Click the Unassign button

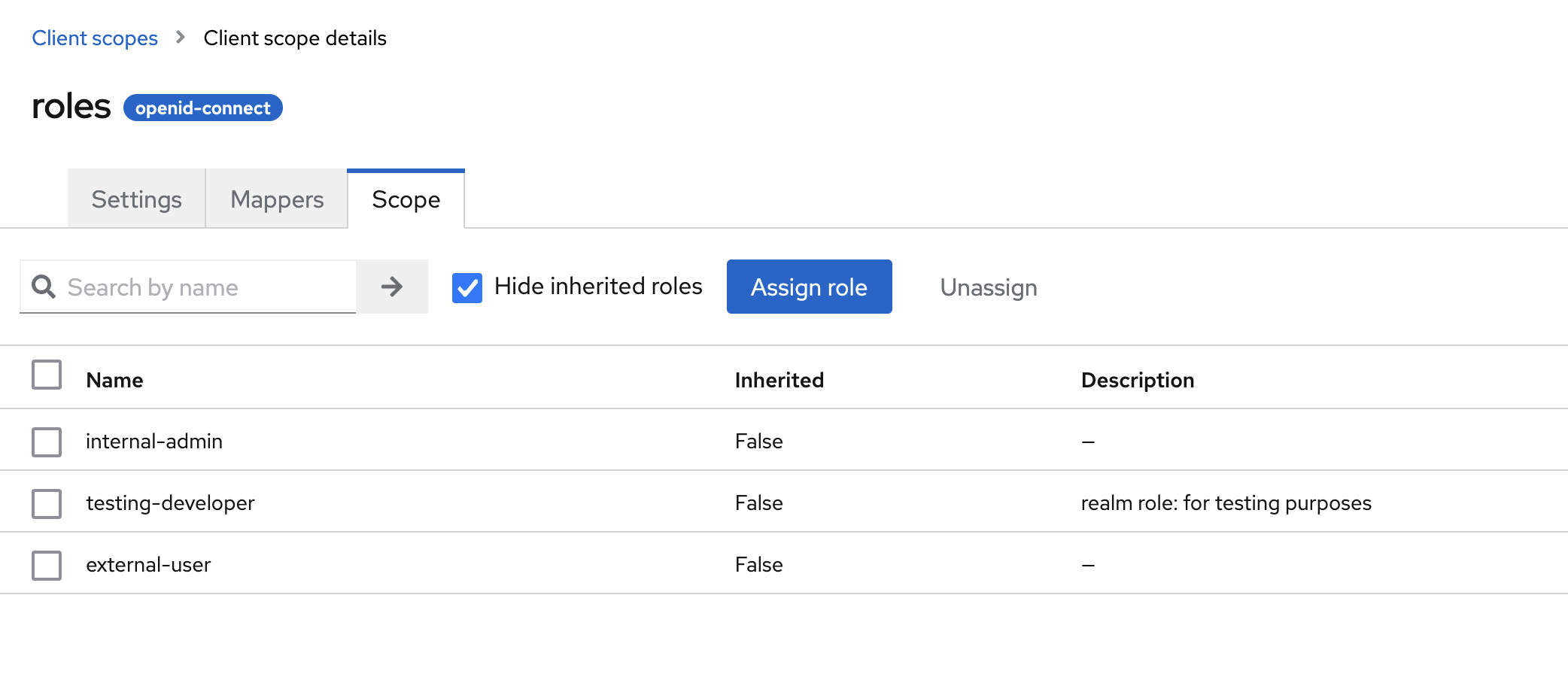[x=989, y=287]
